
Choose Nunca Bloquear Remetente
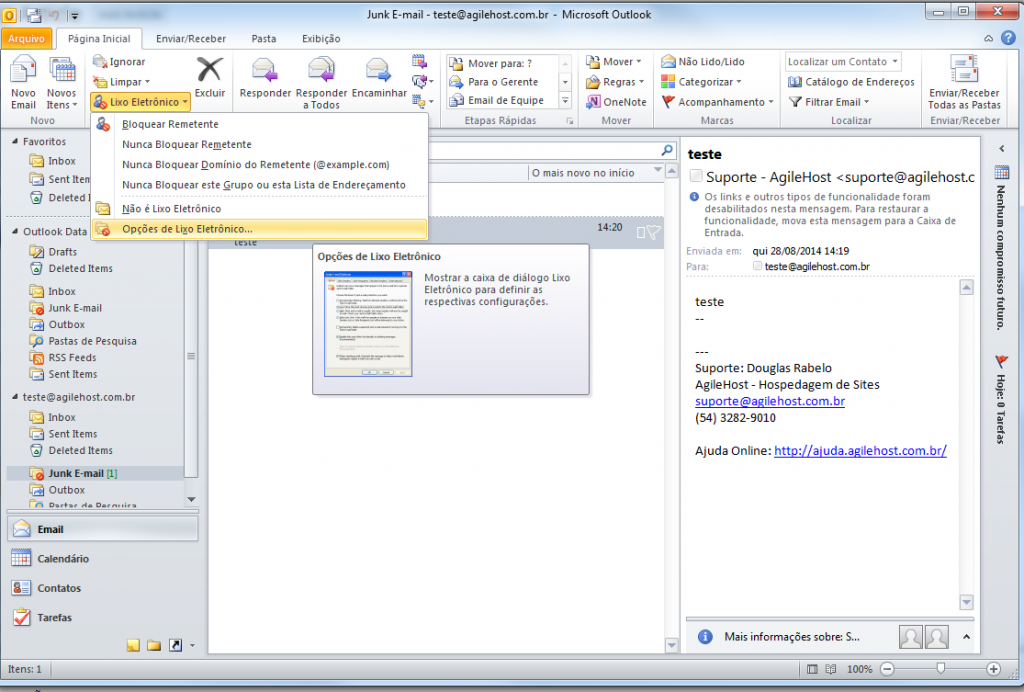pos(259,144)
